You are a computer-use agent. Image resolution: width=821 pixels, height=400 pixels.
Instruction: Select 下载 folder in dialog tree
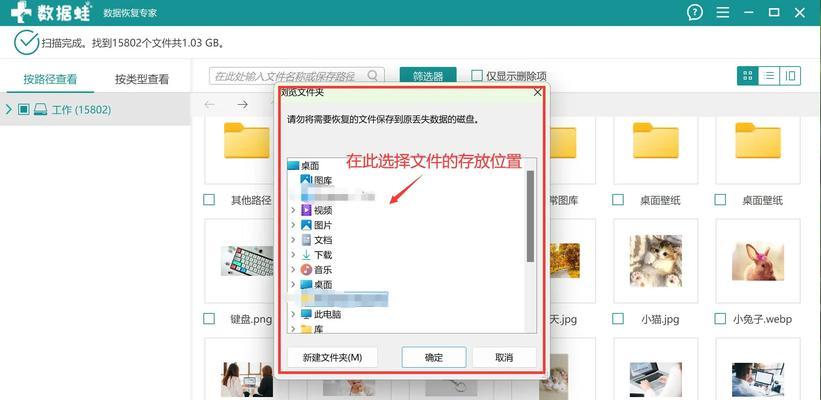316,255
